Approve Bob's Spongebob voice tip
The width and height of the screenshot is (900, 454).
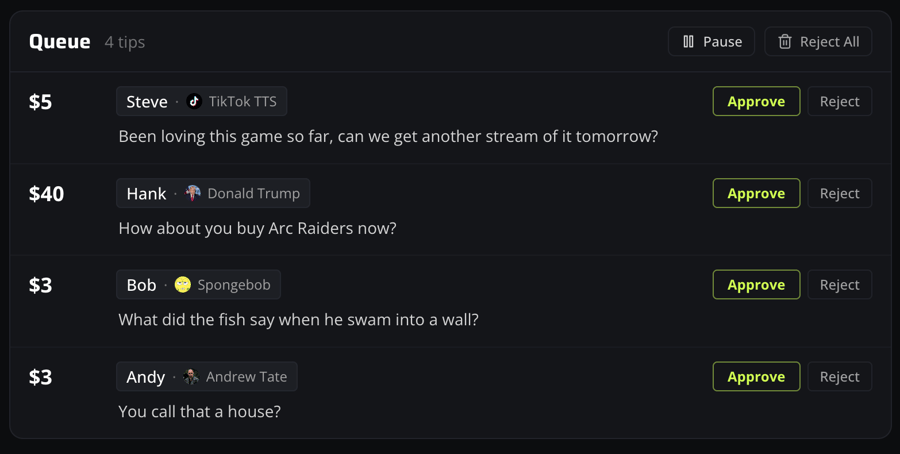coord(756,285)
